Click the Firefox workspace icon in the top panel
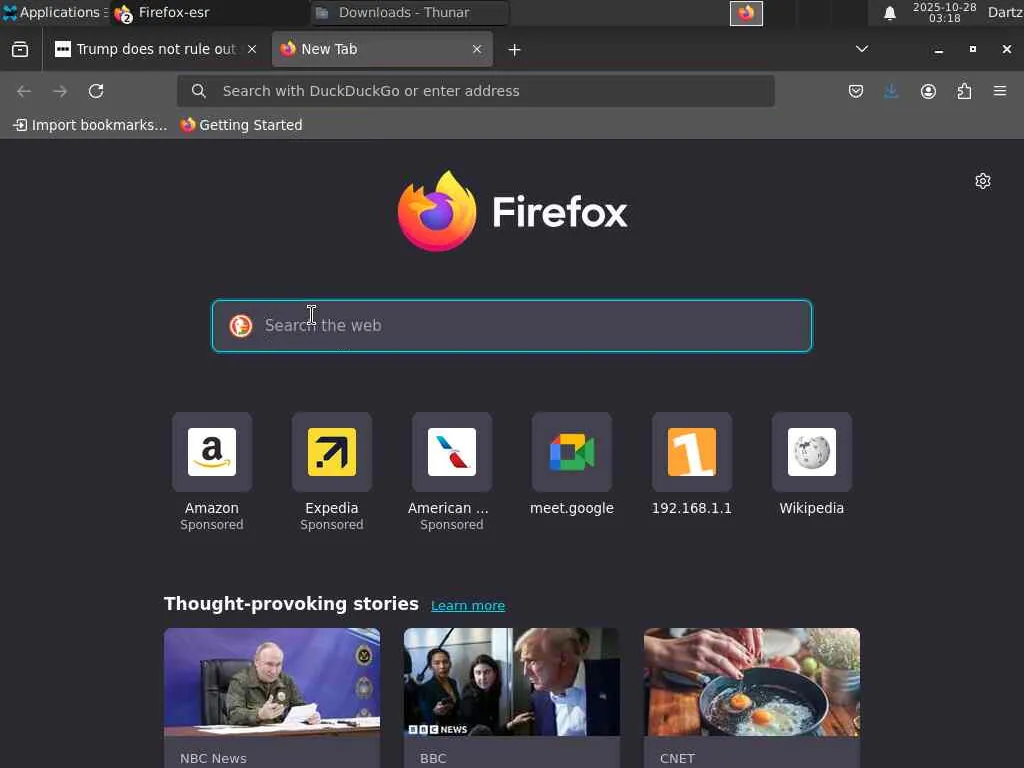 tap(746, 13)
